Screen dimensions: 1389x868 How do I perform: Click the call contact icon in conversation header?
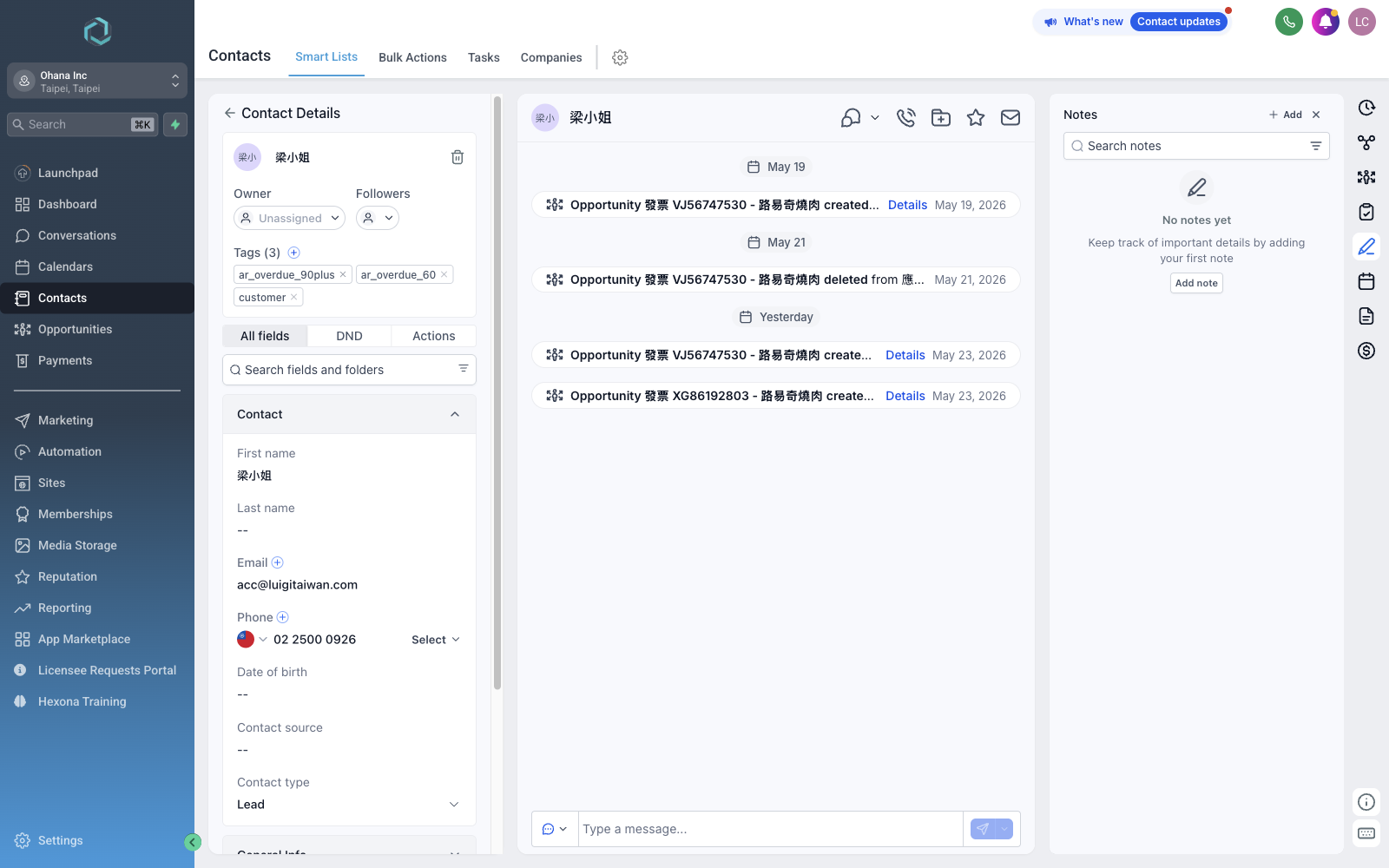click(x=906, y=117)
